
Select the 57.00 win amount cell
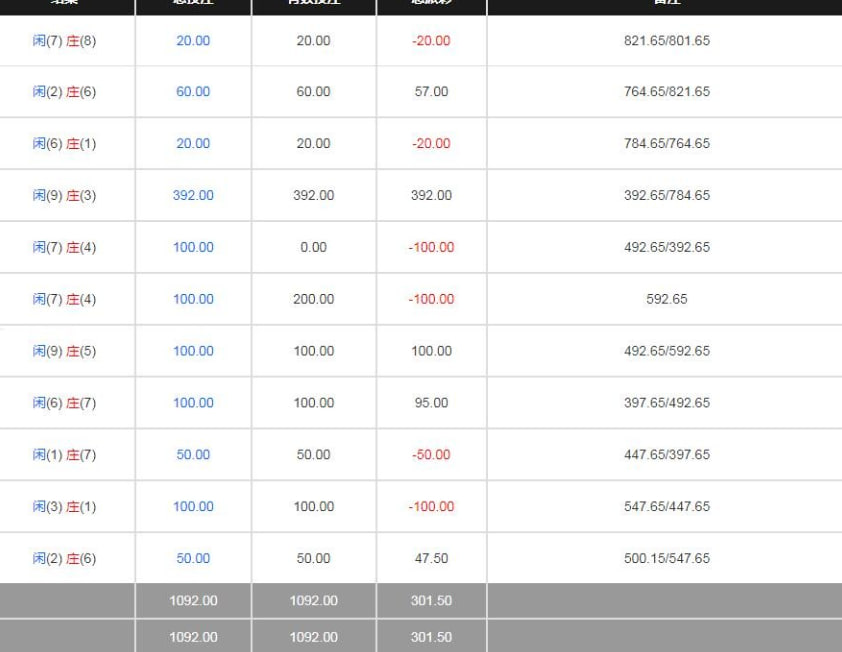(431, 92)
